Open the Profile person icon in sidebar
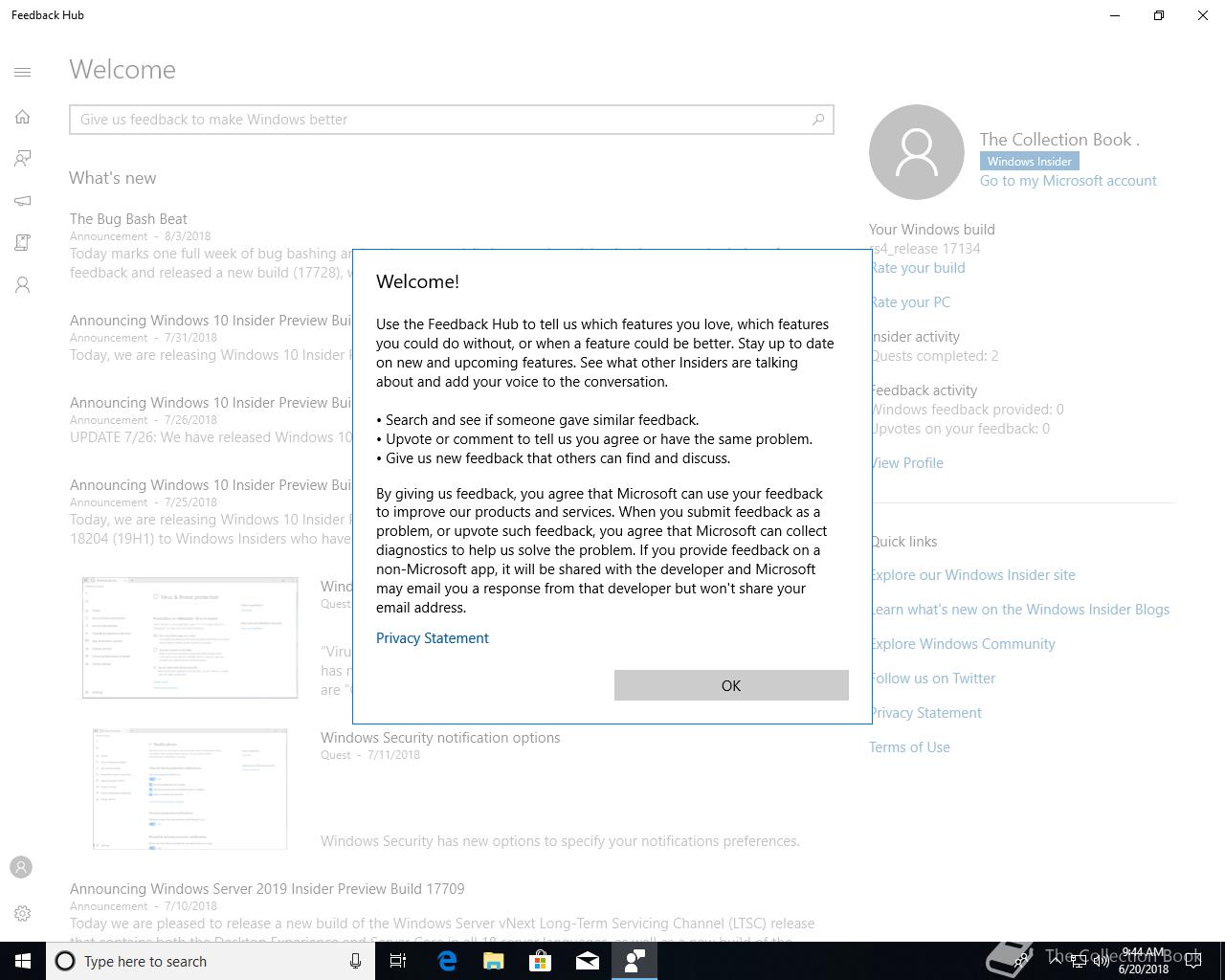Viewport: 1225px width, 980px height. (23, 285)
